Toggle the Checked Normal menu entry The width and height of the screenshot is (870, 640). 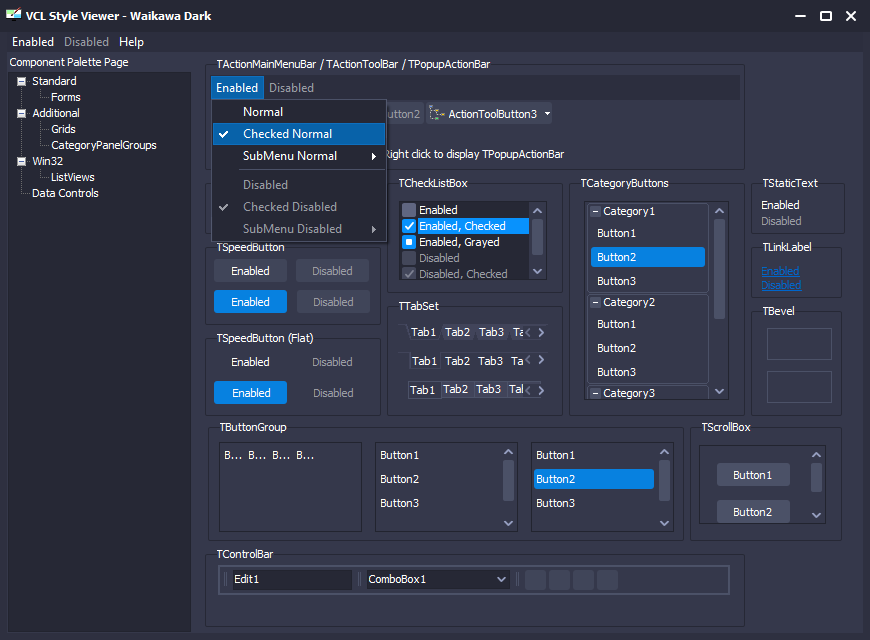coord(299,134)
